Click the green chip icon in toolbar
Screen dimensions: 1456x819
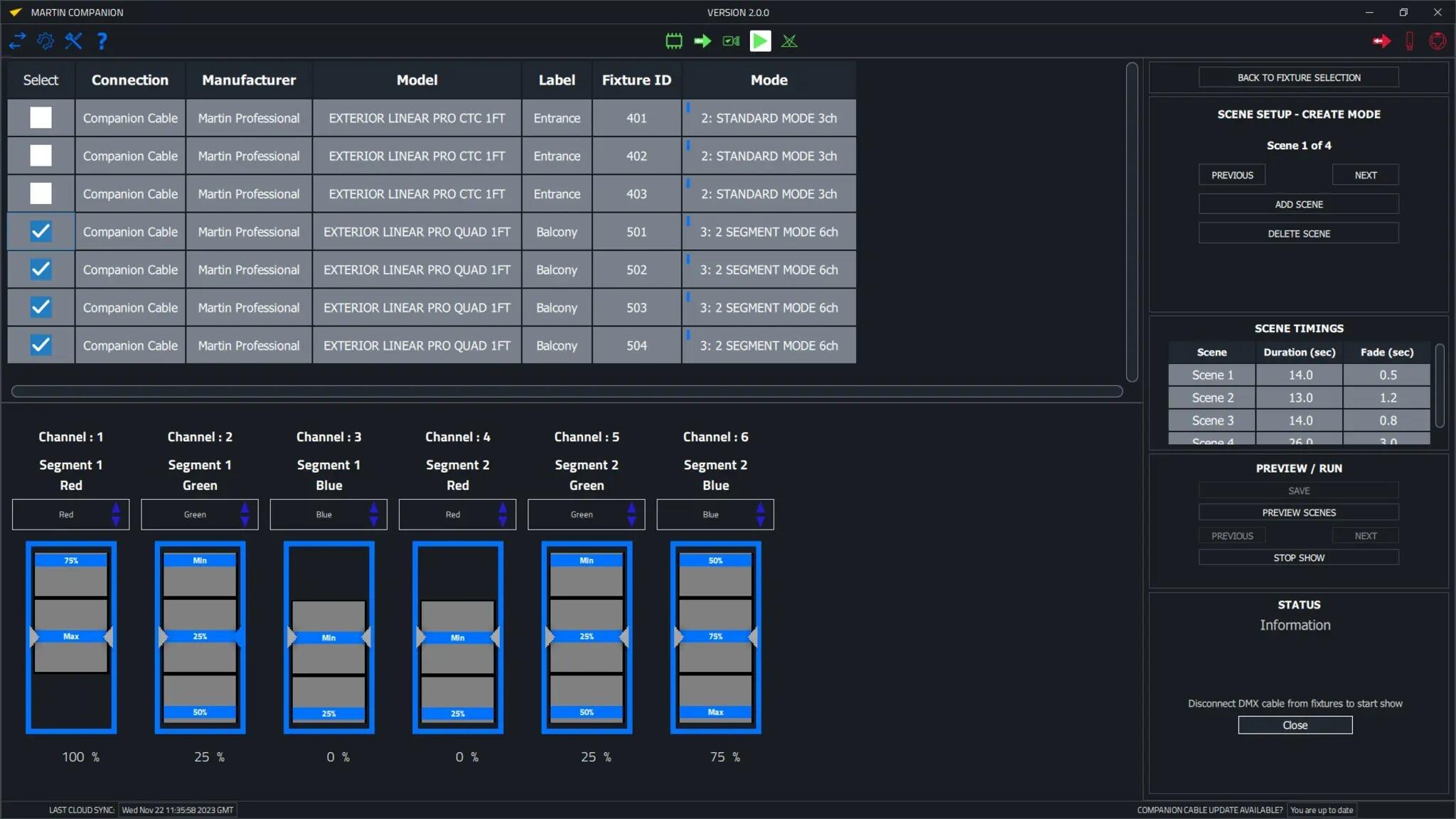click(674, 41)
